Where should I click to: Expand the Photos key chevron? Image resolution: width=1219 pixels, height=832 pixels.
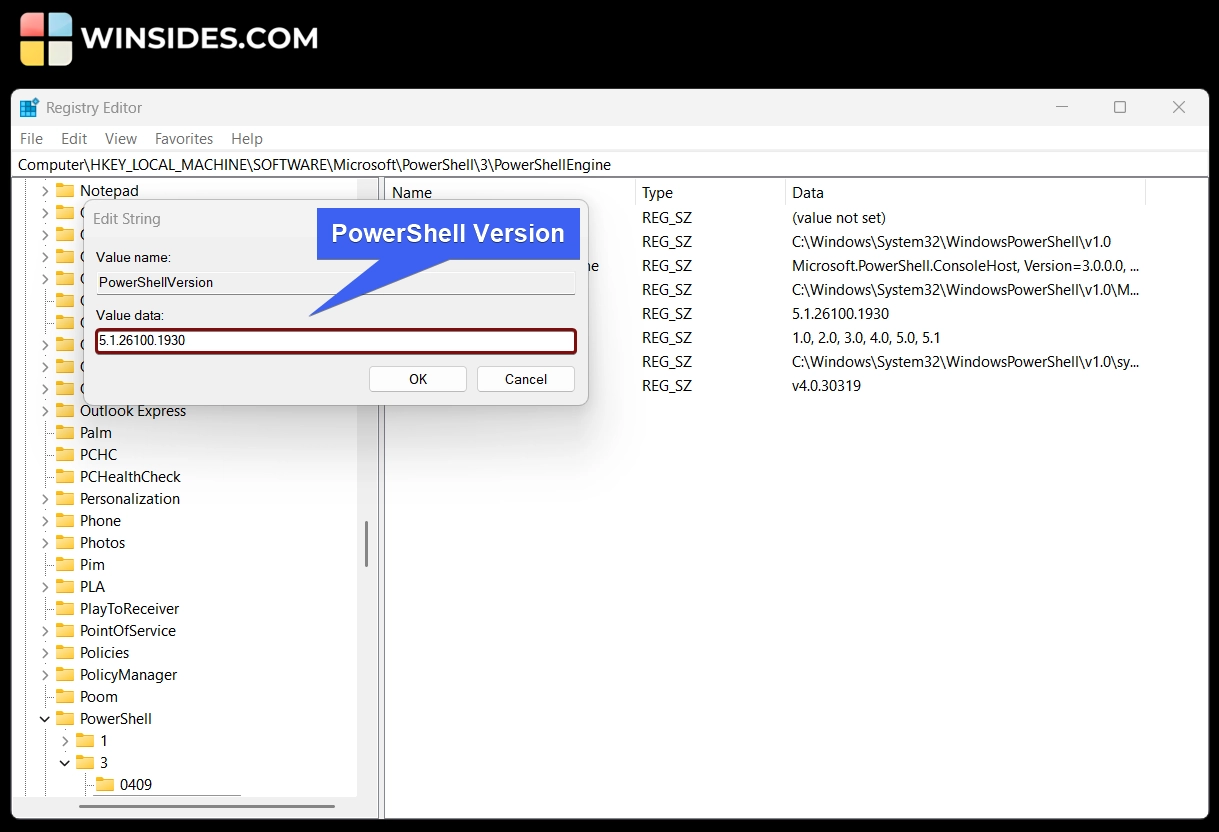point(45,543)
